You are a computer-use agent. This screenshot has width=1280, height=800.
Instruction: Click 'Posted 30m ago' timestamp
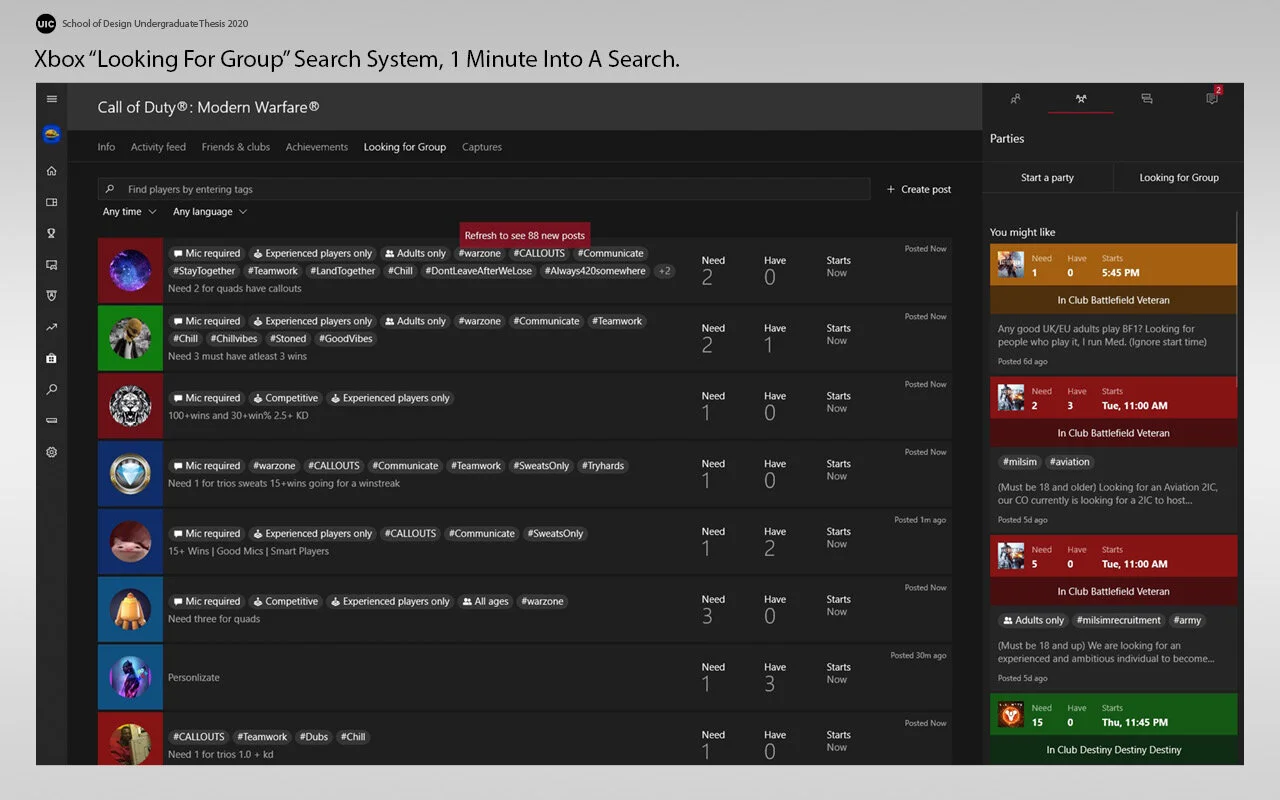point(918,656)
